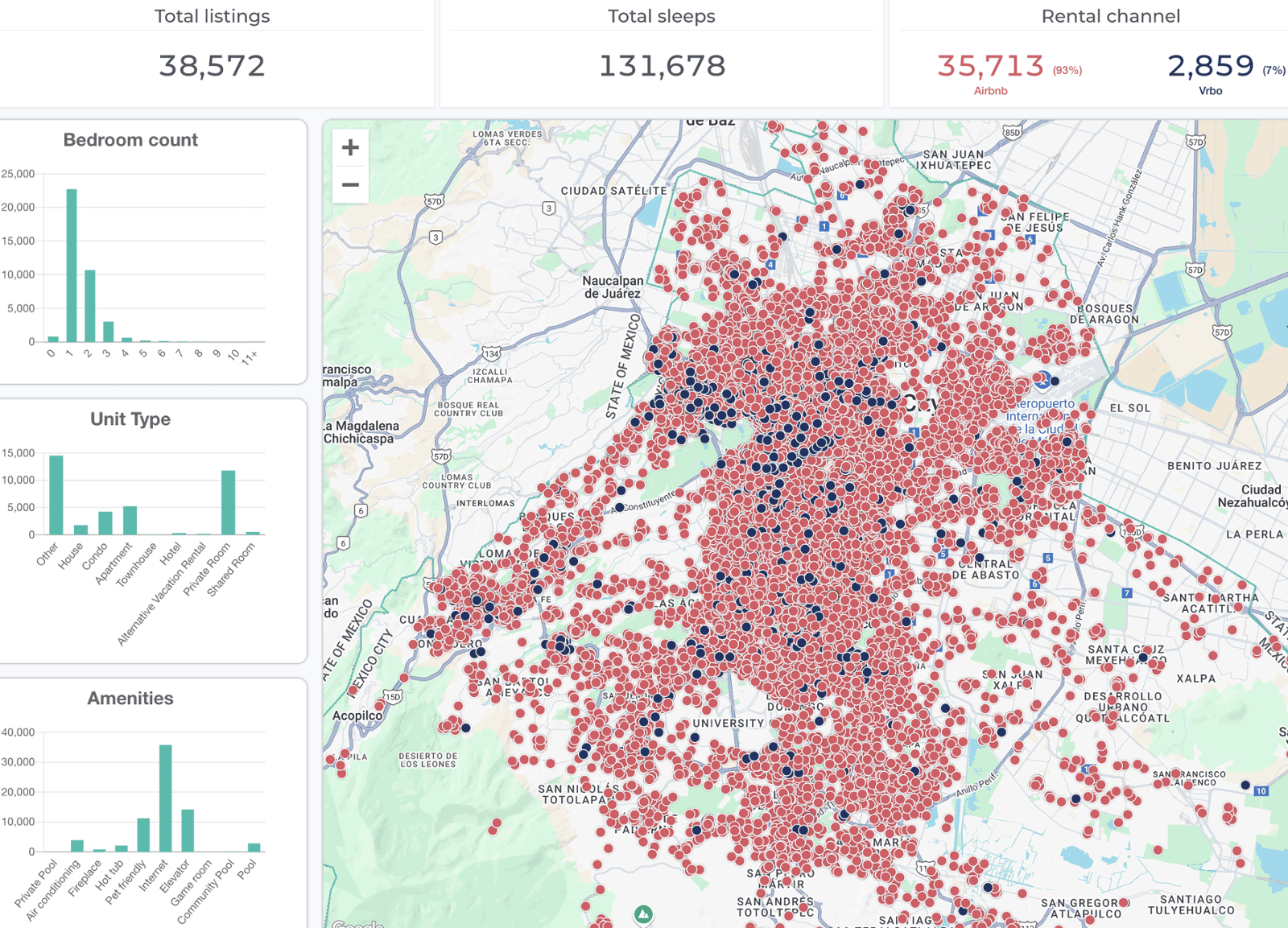Click the EL SOL map label
The width and height of the screenshot is (1288, 928).
pyautogui.click(x=1130, y=408)
